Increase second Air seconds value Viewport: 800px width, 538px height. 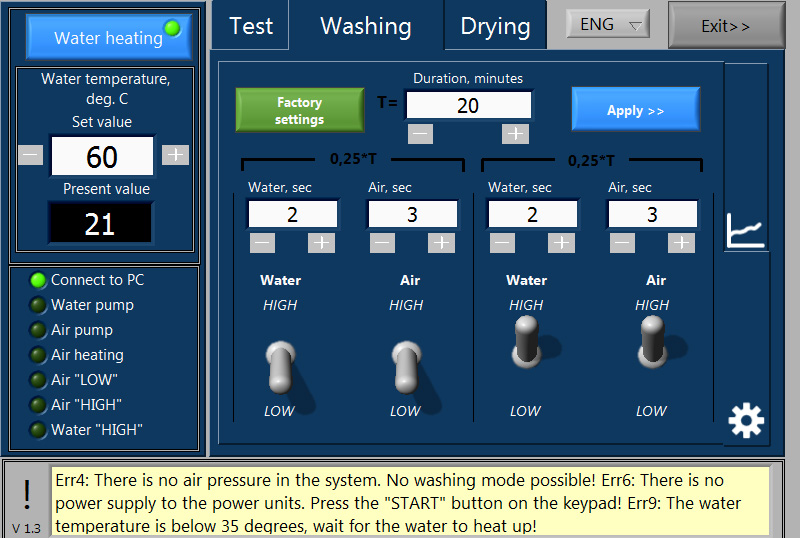point(681,242)
